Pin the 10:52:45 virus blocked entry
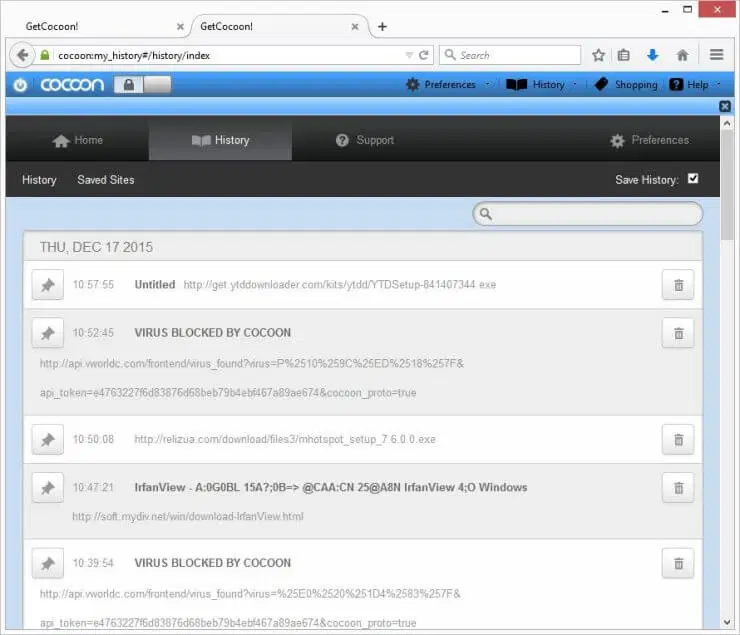Viewport: 740px width, 635px height. tap(48, 333)
